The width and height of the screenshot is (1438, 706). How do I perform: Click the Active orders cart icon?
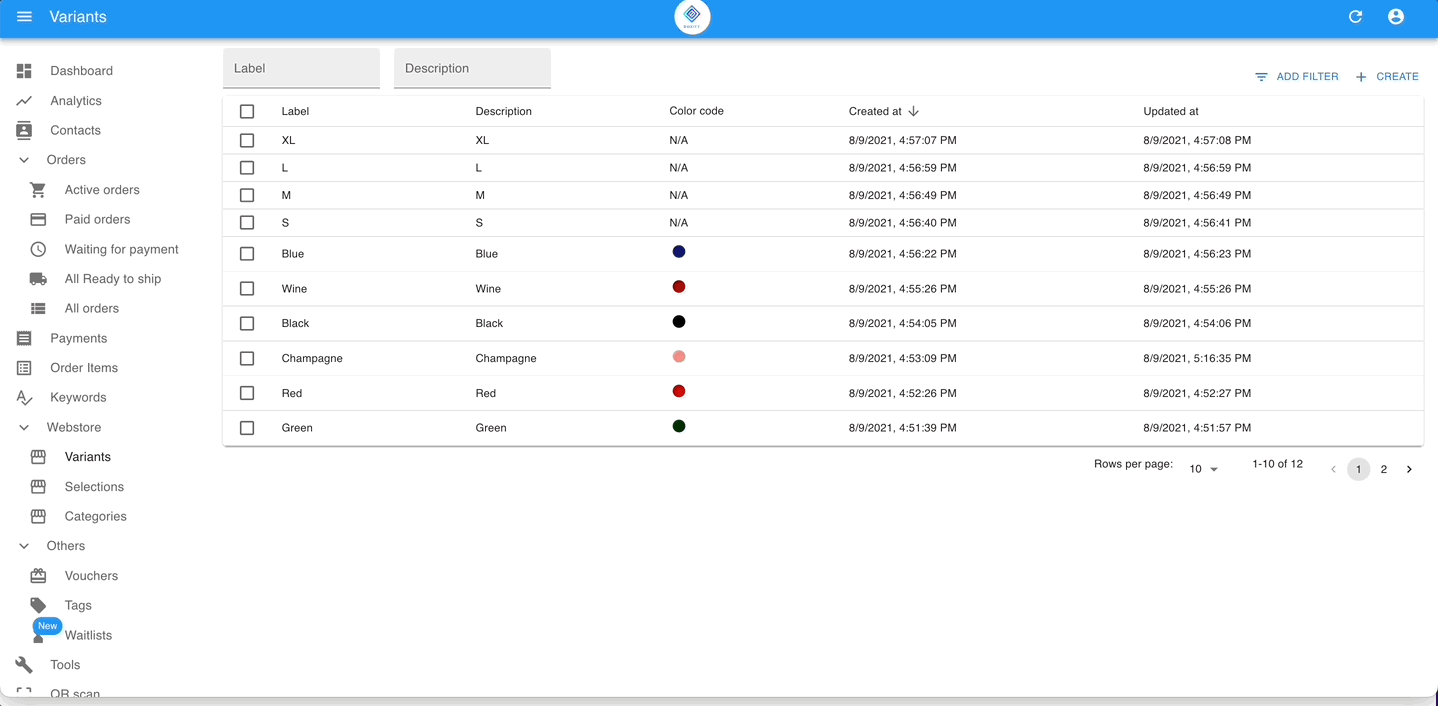(38, 190)
